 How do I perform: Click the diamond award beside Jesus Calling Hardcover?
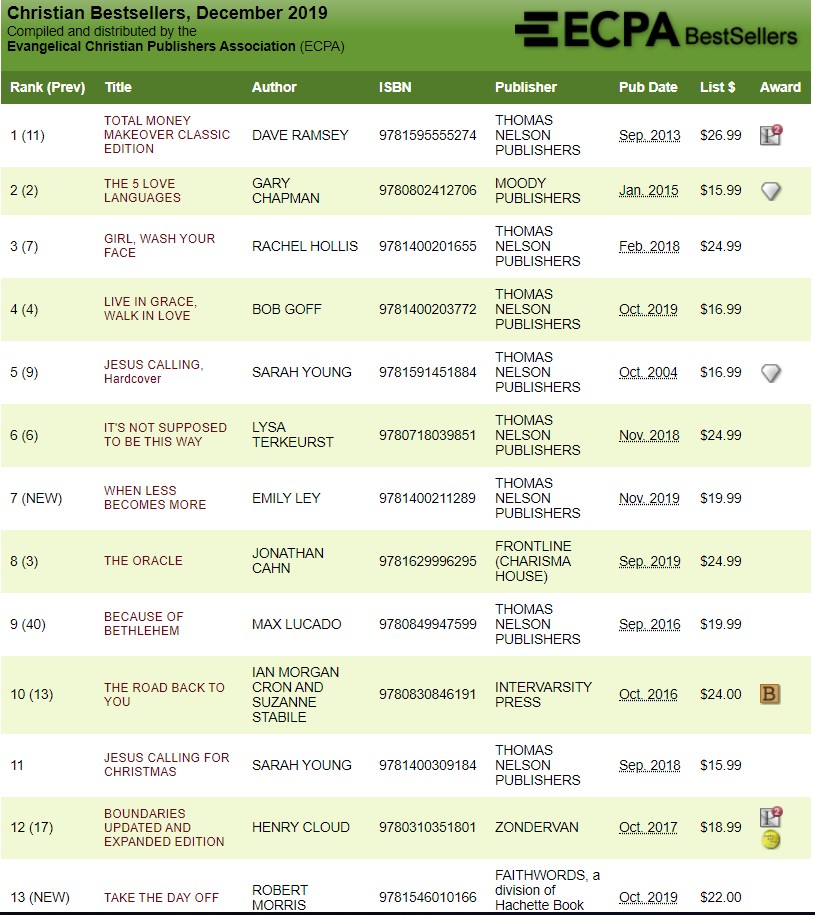click(770, 372)
